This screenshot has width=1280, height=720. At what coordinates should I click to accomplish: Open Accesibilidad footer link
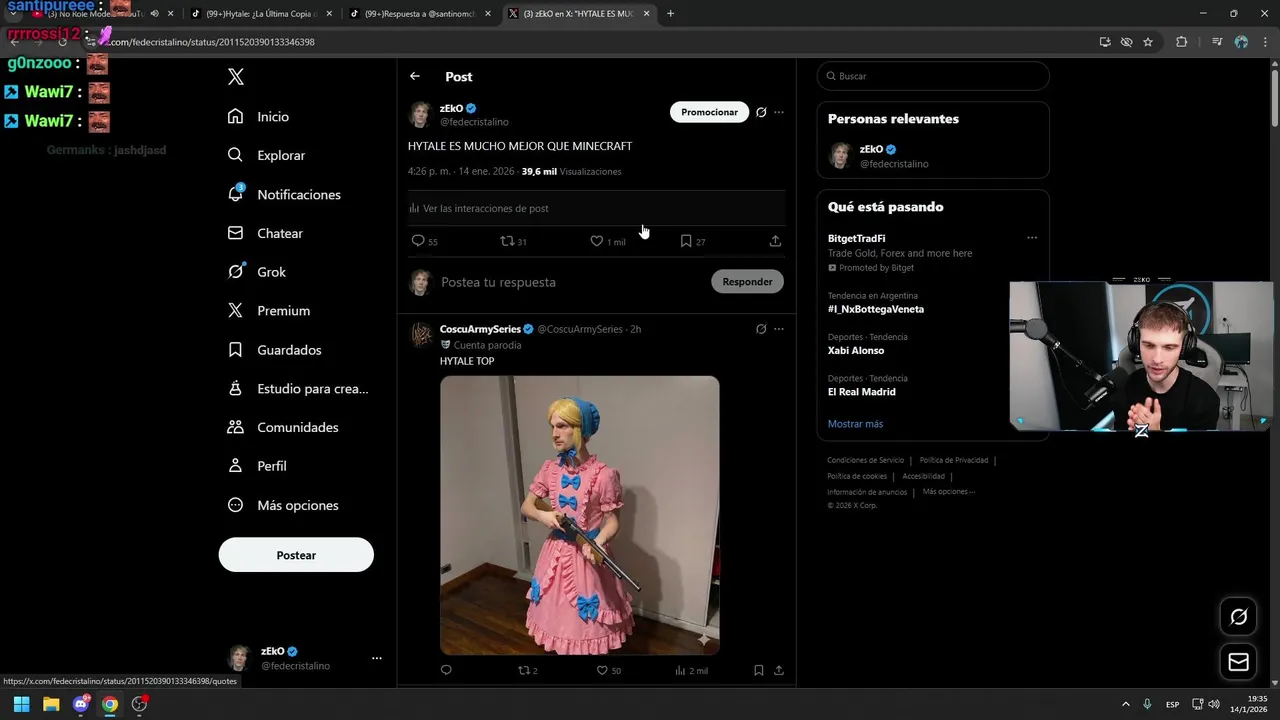point(923,476)
